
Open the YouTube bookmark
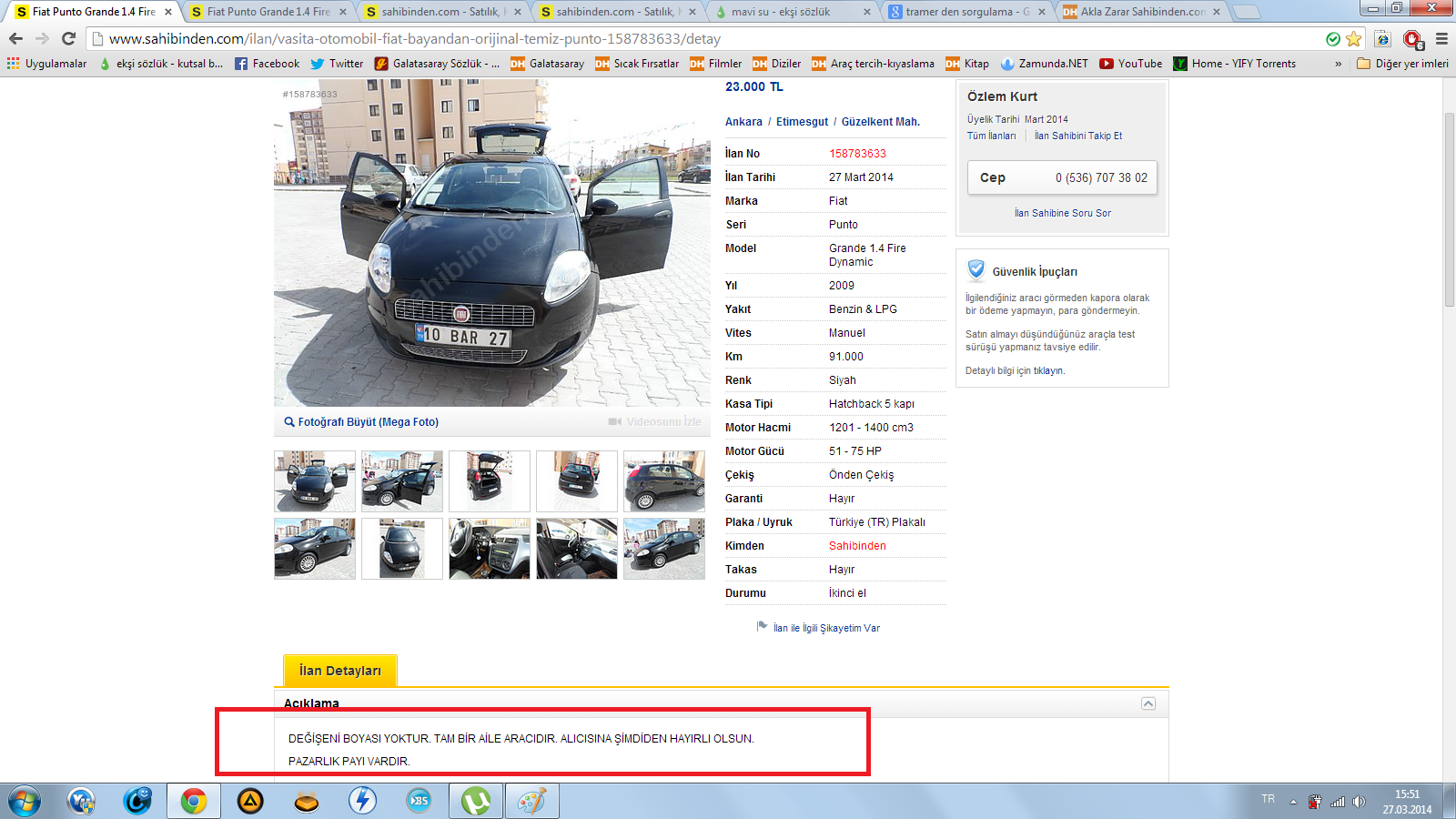coord(1130,64)
